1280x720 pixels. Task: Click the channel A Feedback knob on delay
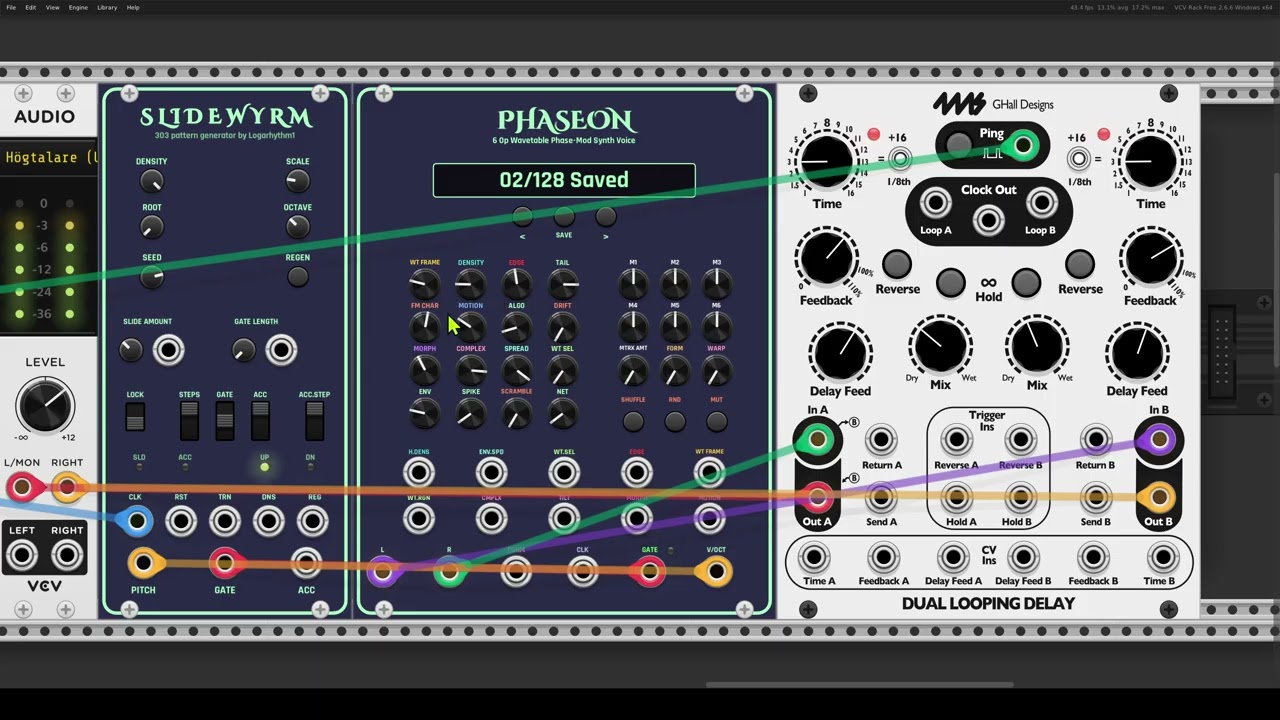(827, 260)
